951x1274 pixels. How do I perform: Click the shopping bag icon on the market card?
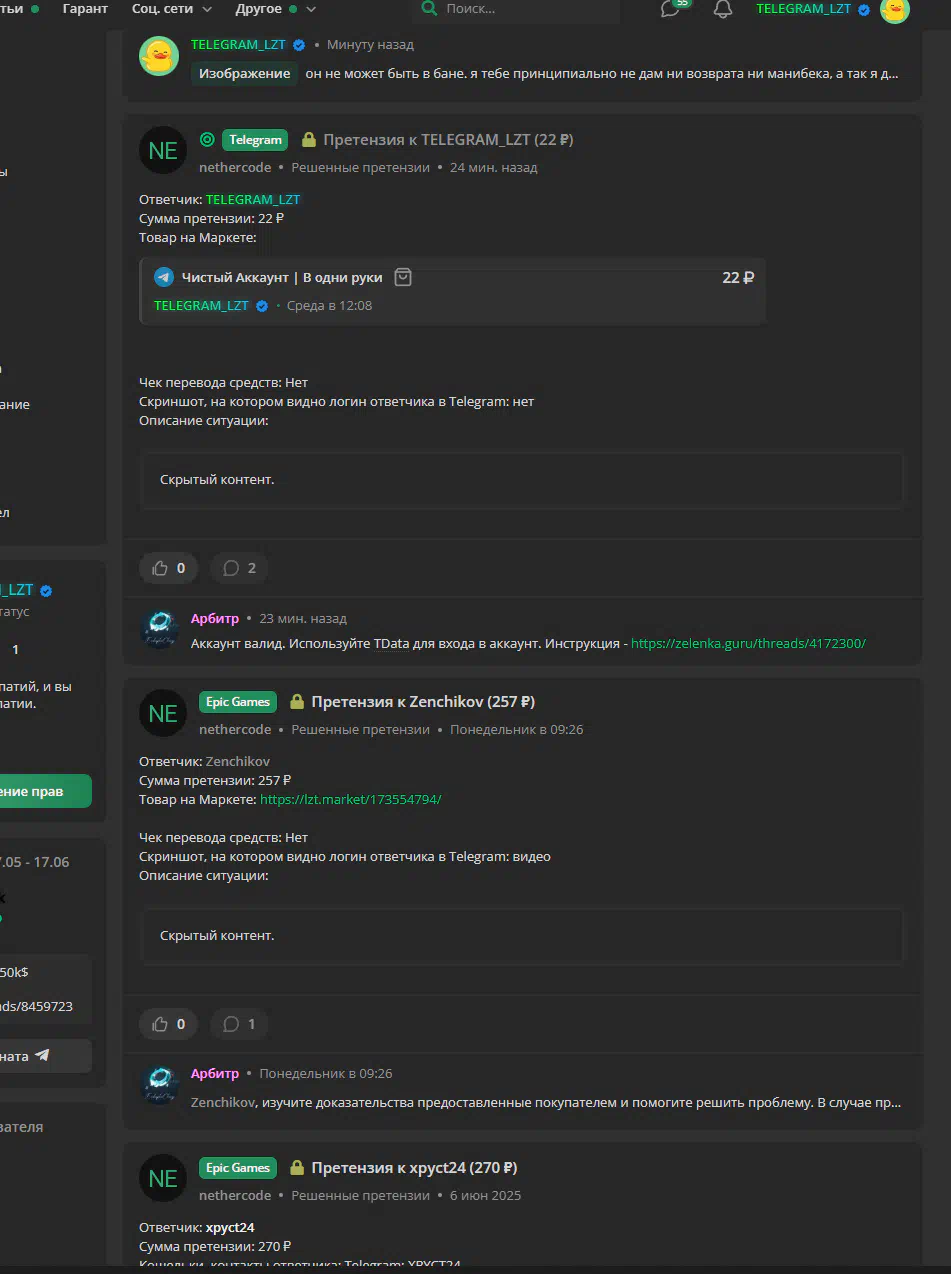402,277
